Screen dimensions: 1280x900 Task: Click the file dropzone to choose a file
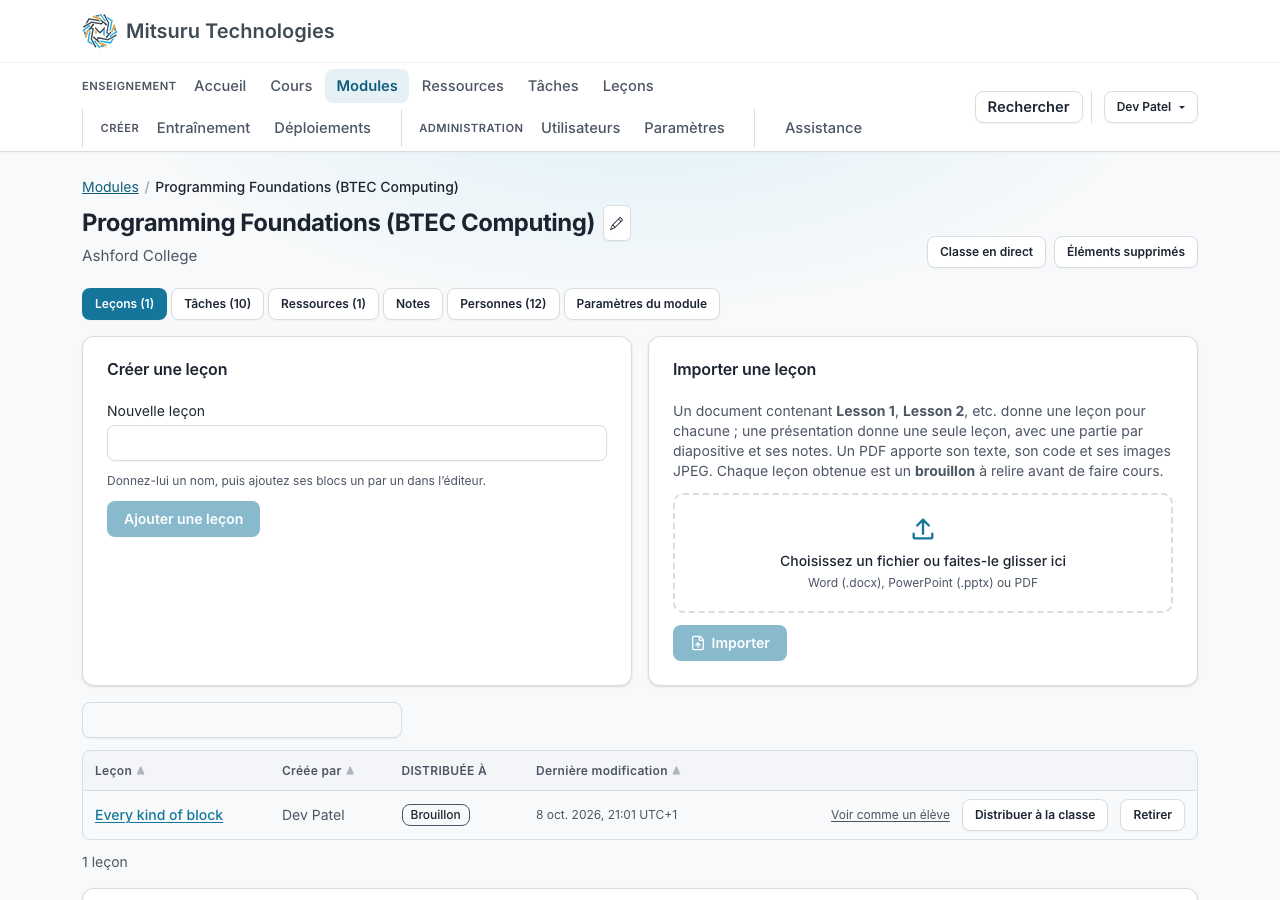(923, 553)
